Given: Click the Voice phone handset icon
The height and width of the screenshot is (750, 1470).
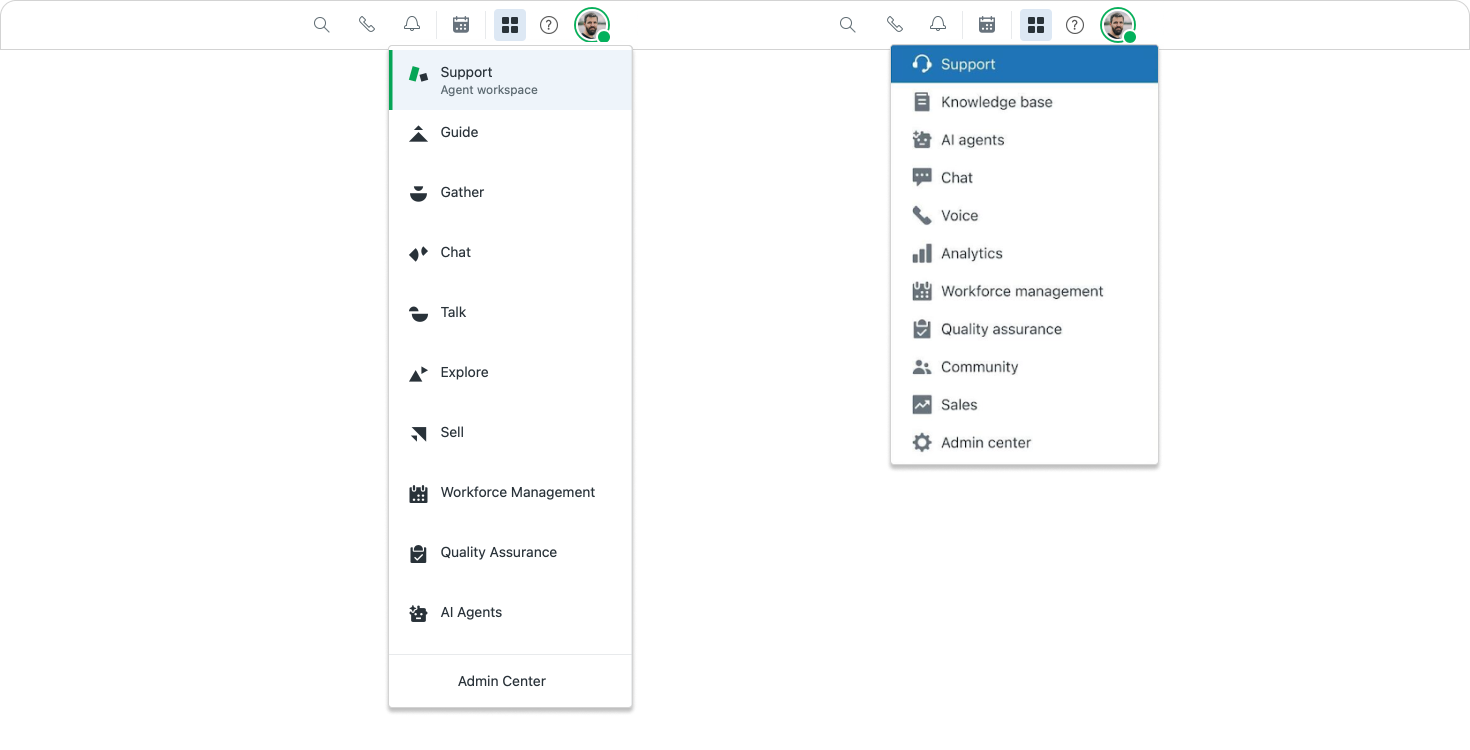Looking at the screenshot, I should (x=922, y=216).
